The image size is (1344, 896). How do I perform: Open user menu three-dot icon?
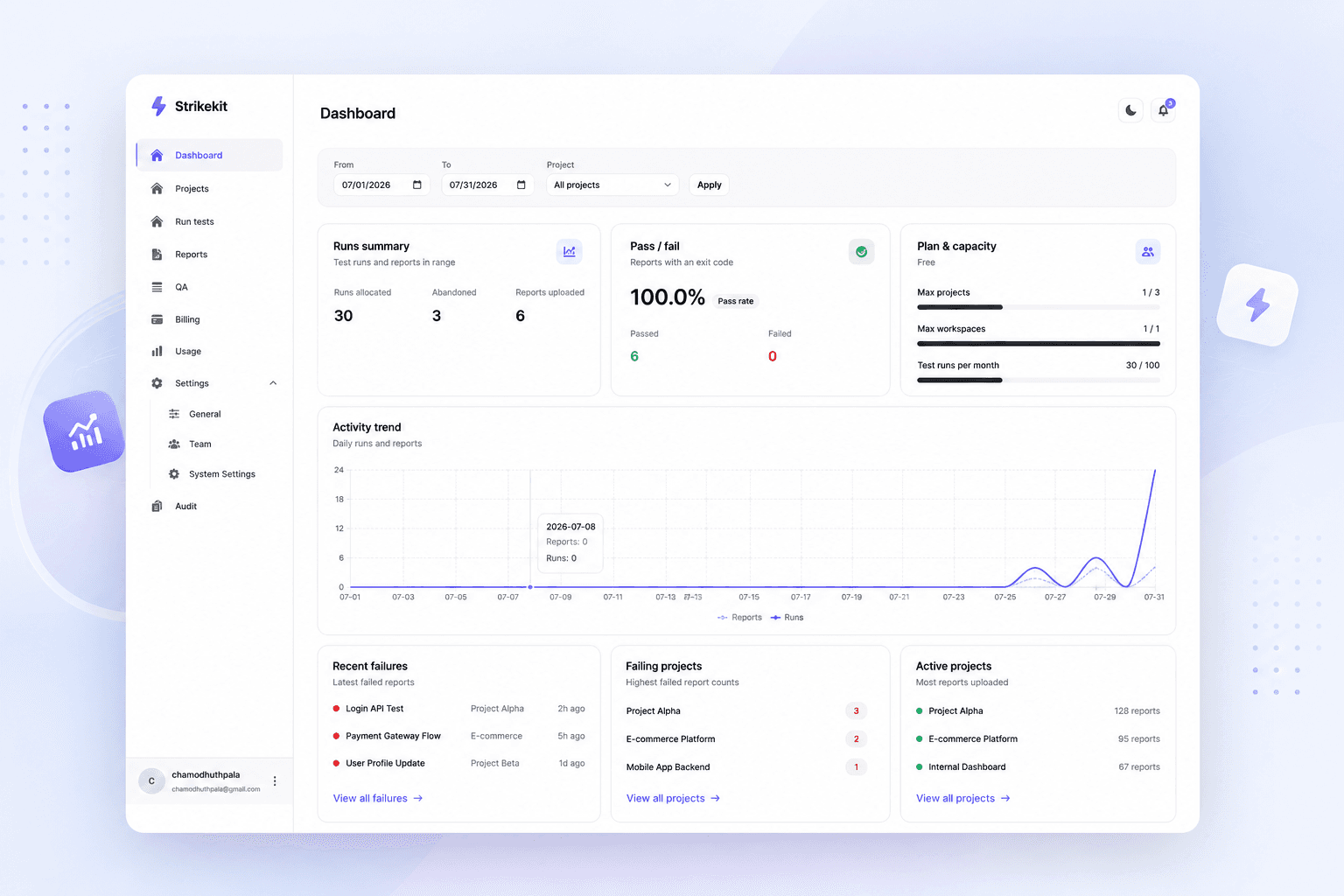point(275,780)
